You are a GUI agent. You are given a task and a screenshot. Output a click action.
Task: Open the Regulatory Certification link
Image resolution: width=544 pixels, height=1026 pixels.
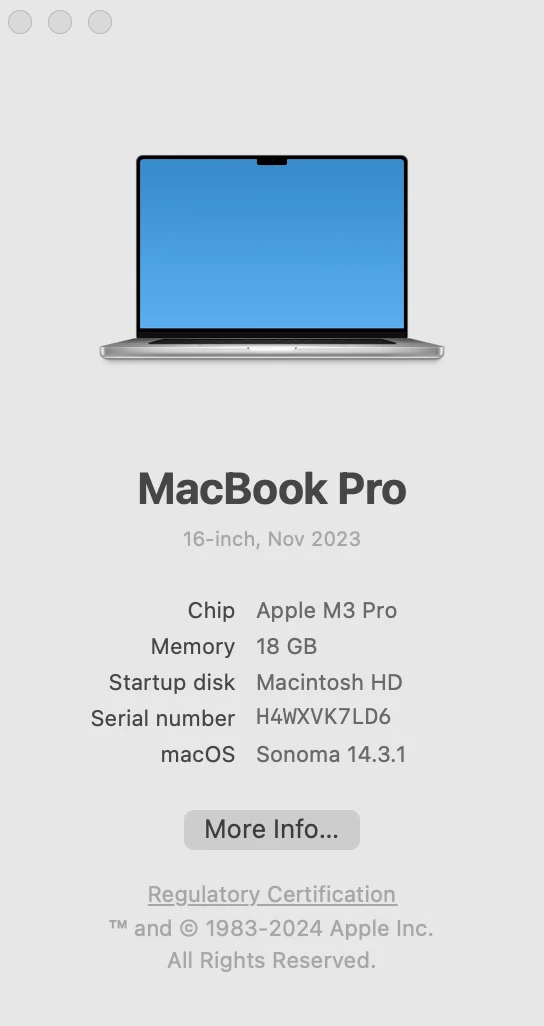(x=272, y=894)
